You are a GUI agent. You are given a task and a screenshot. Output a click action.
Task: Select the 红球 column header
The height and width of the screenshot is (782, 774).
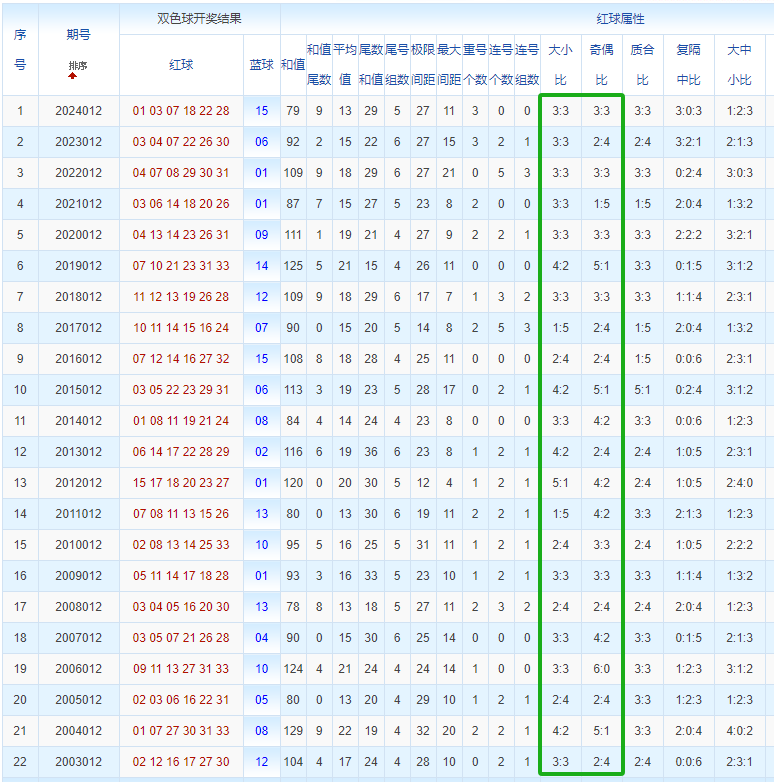click(x=181, y=65)
